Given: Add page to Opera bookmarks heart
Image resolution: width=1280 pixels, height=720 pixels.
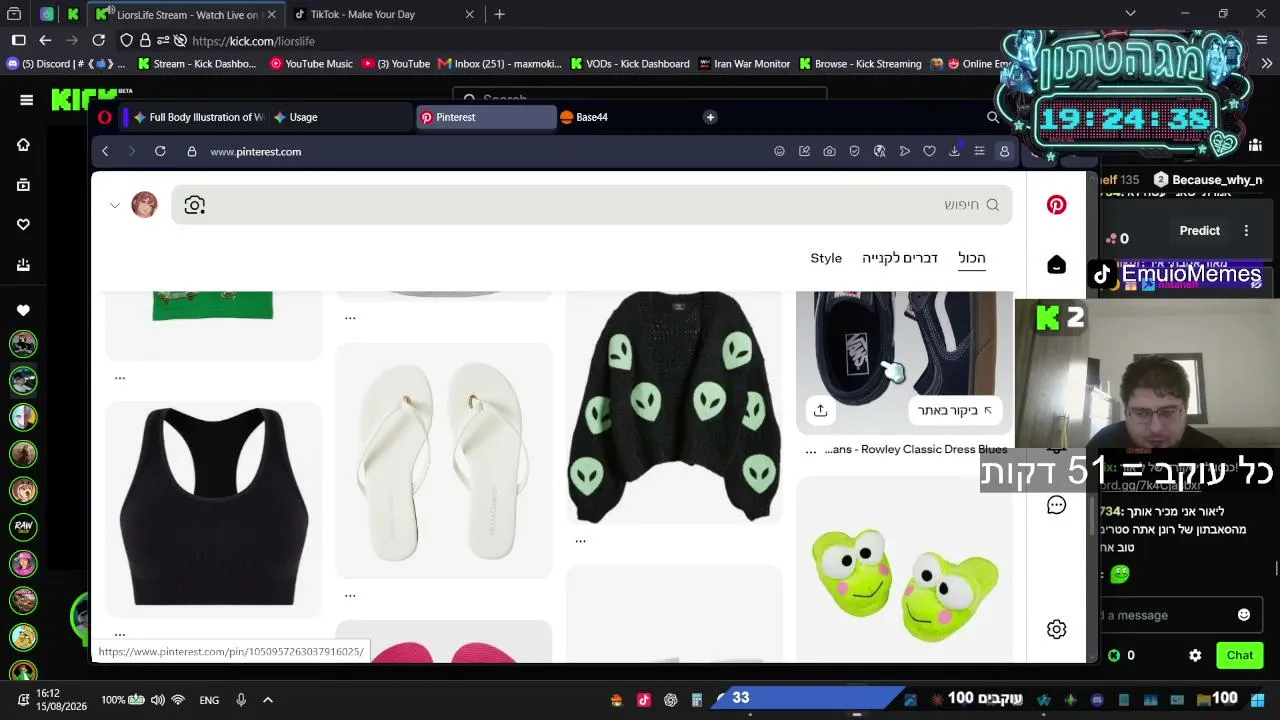Looking at the screenshot, I should click(929, 151).
